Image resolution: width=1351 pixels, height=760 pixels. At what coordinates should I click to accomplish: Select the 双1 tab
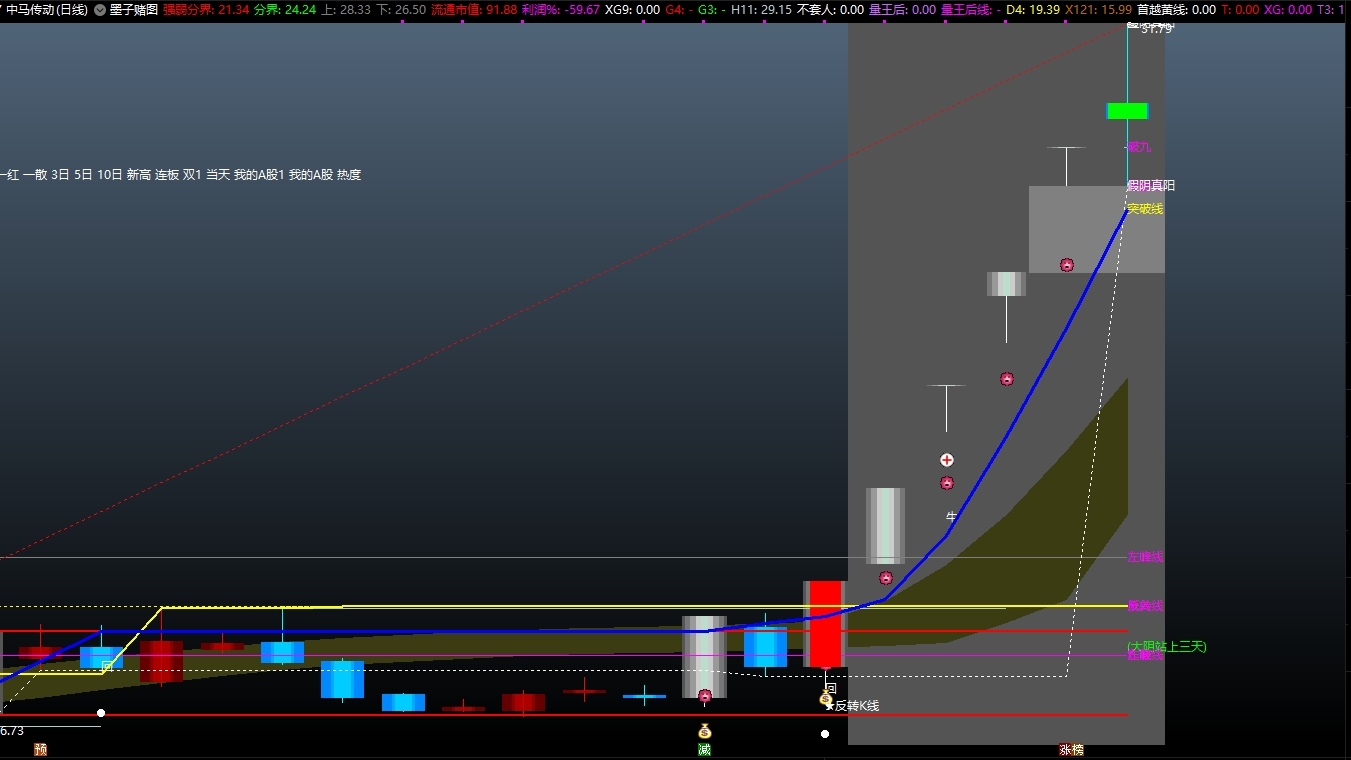click(x=192, y=175)
